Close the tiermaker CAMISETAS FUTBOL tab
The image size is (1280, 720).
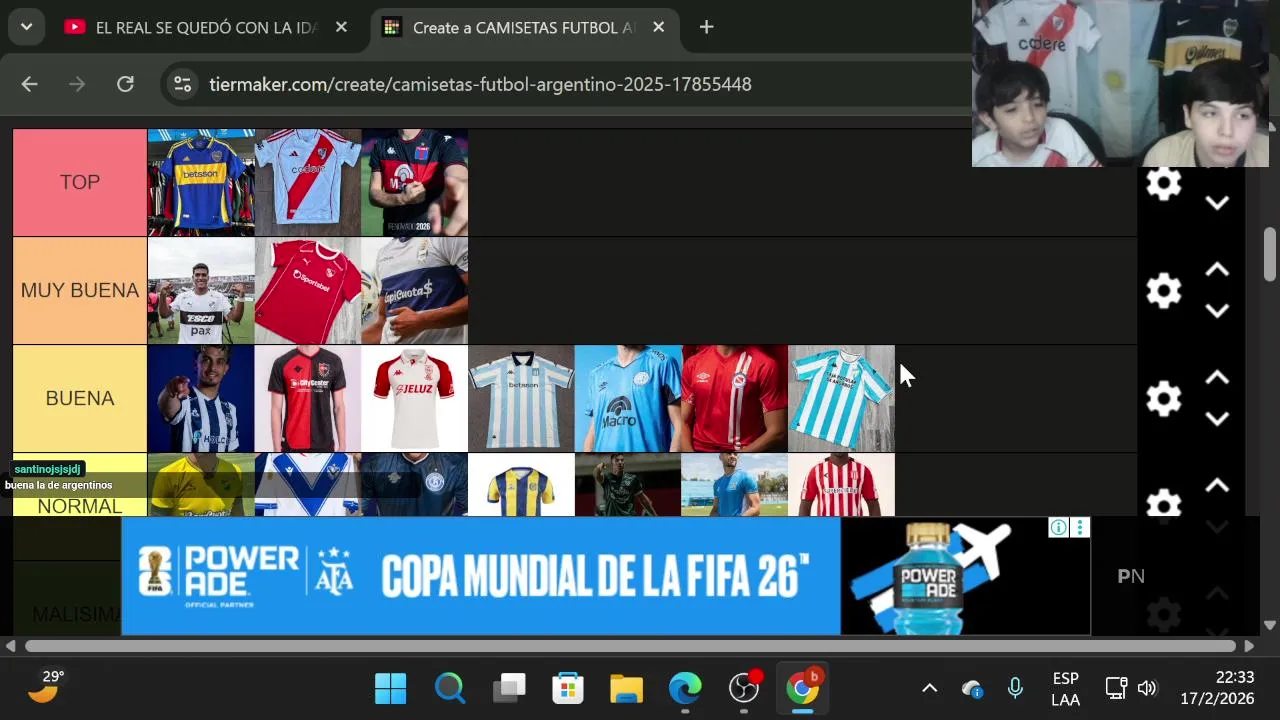click(658, 27)
